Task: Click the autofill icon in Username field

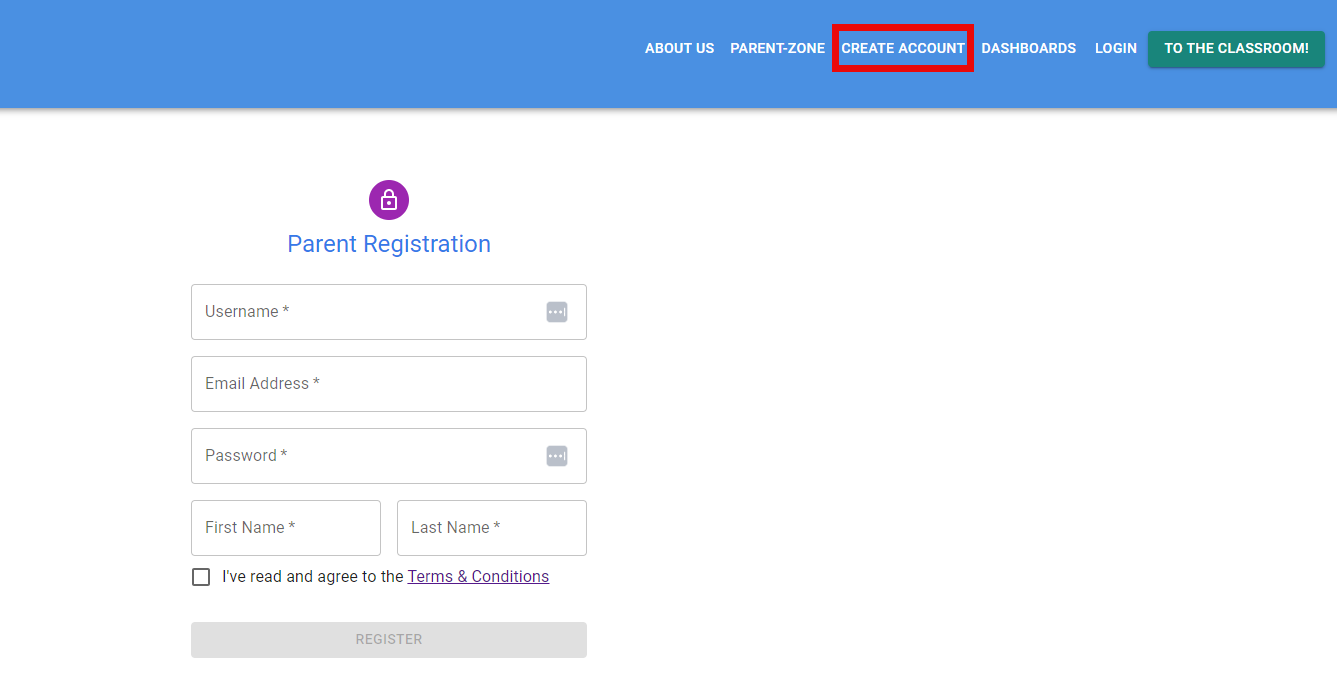Action: point(557,312)
